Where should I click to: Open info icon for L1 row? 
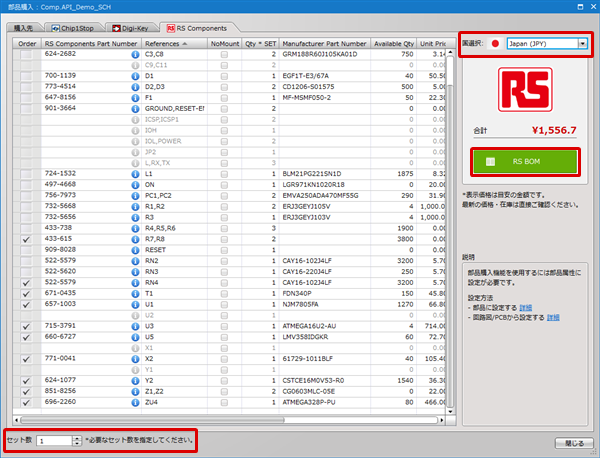(x=135, y=174)
